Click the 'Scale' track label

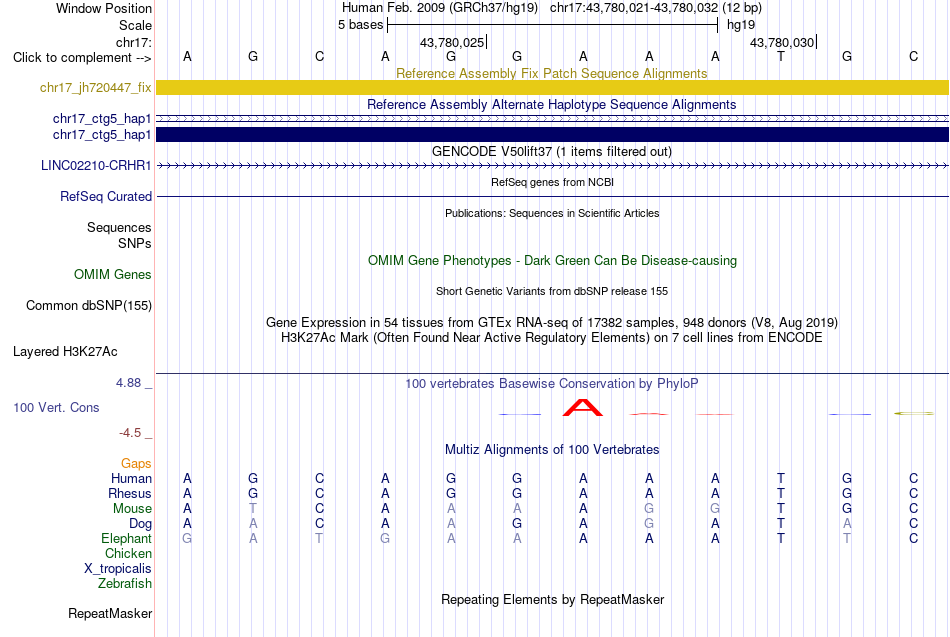pyautogui.click(x=135, y=25)
